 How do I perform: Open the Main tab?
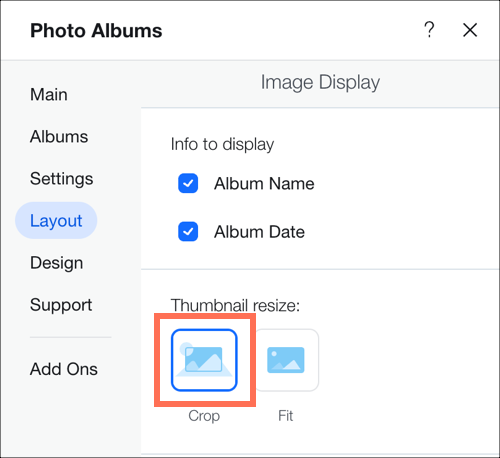point(49,94)
